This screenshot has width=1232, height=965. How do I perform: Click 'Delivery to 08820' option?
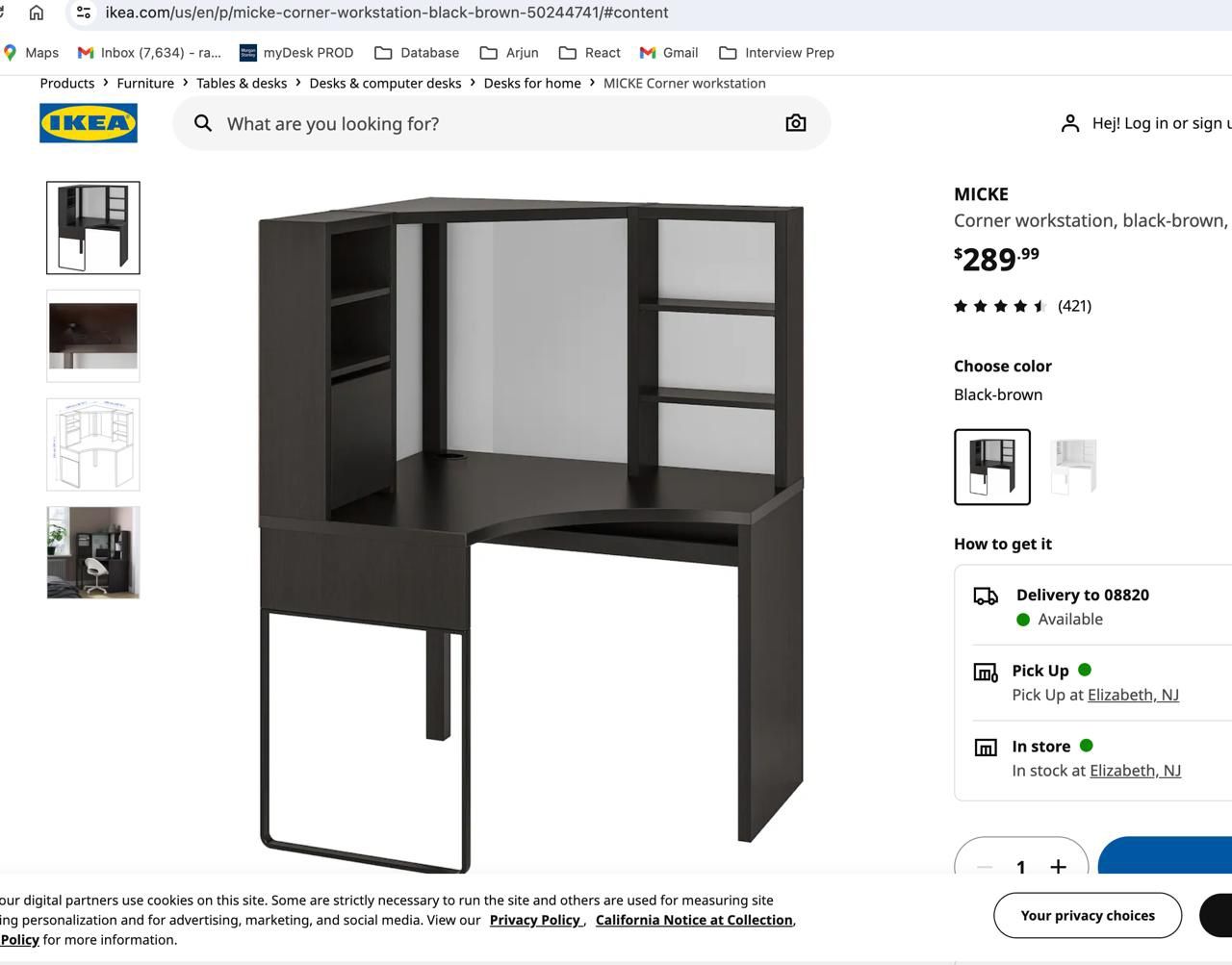click(1083, 595)
